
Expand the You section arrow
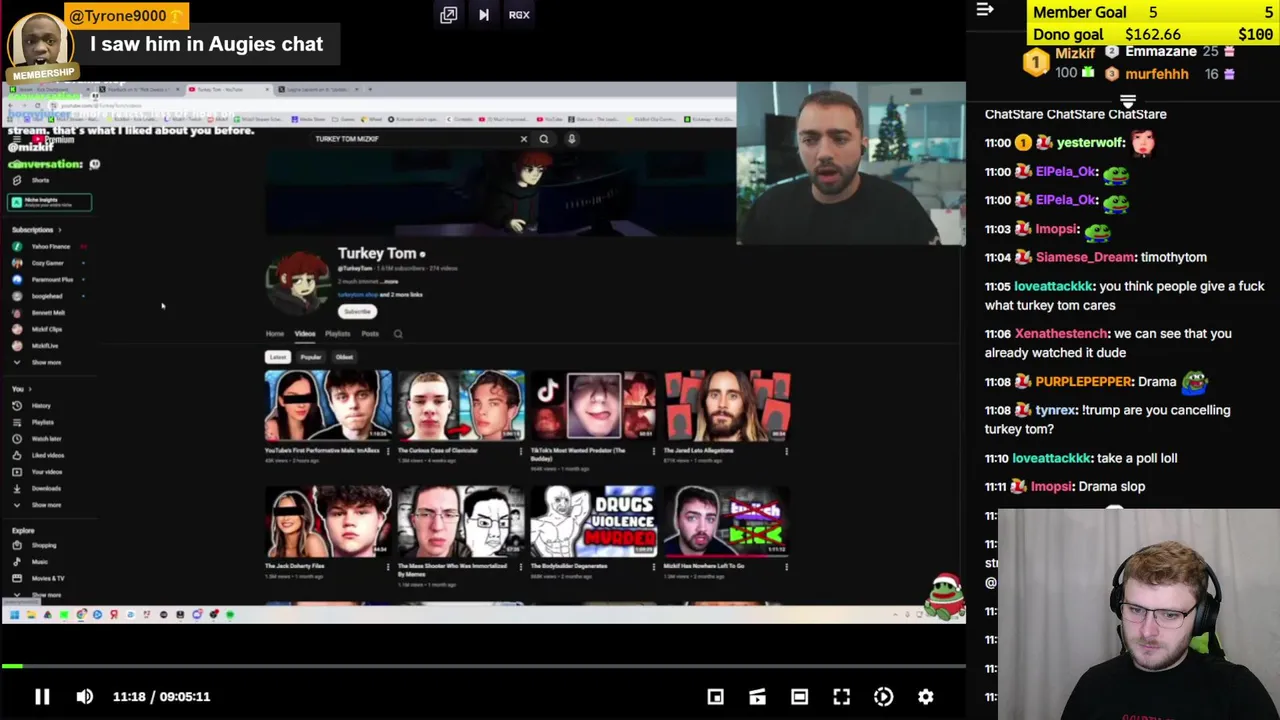[x=29, y=389]
